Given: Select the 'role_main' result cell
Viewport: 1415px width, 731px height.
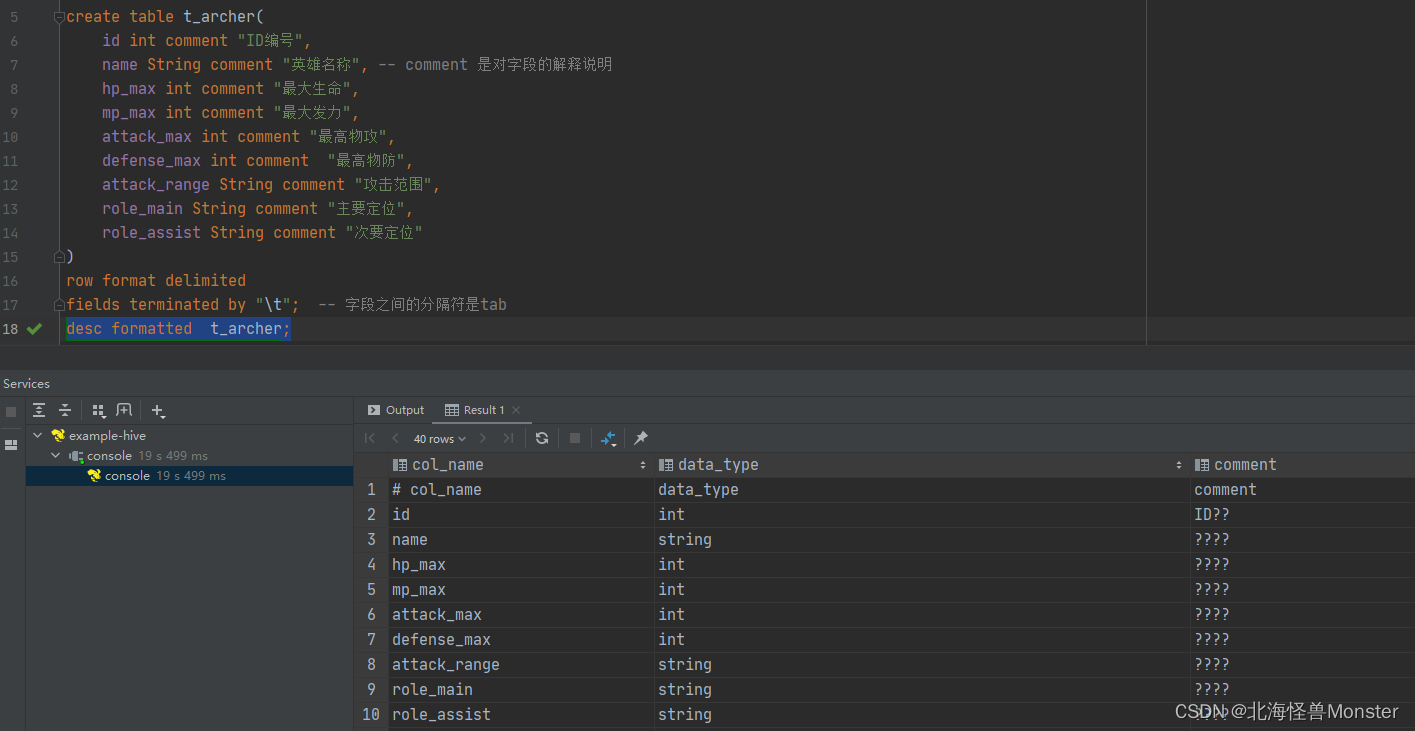Looking at the screenshot, I should 521,690.
